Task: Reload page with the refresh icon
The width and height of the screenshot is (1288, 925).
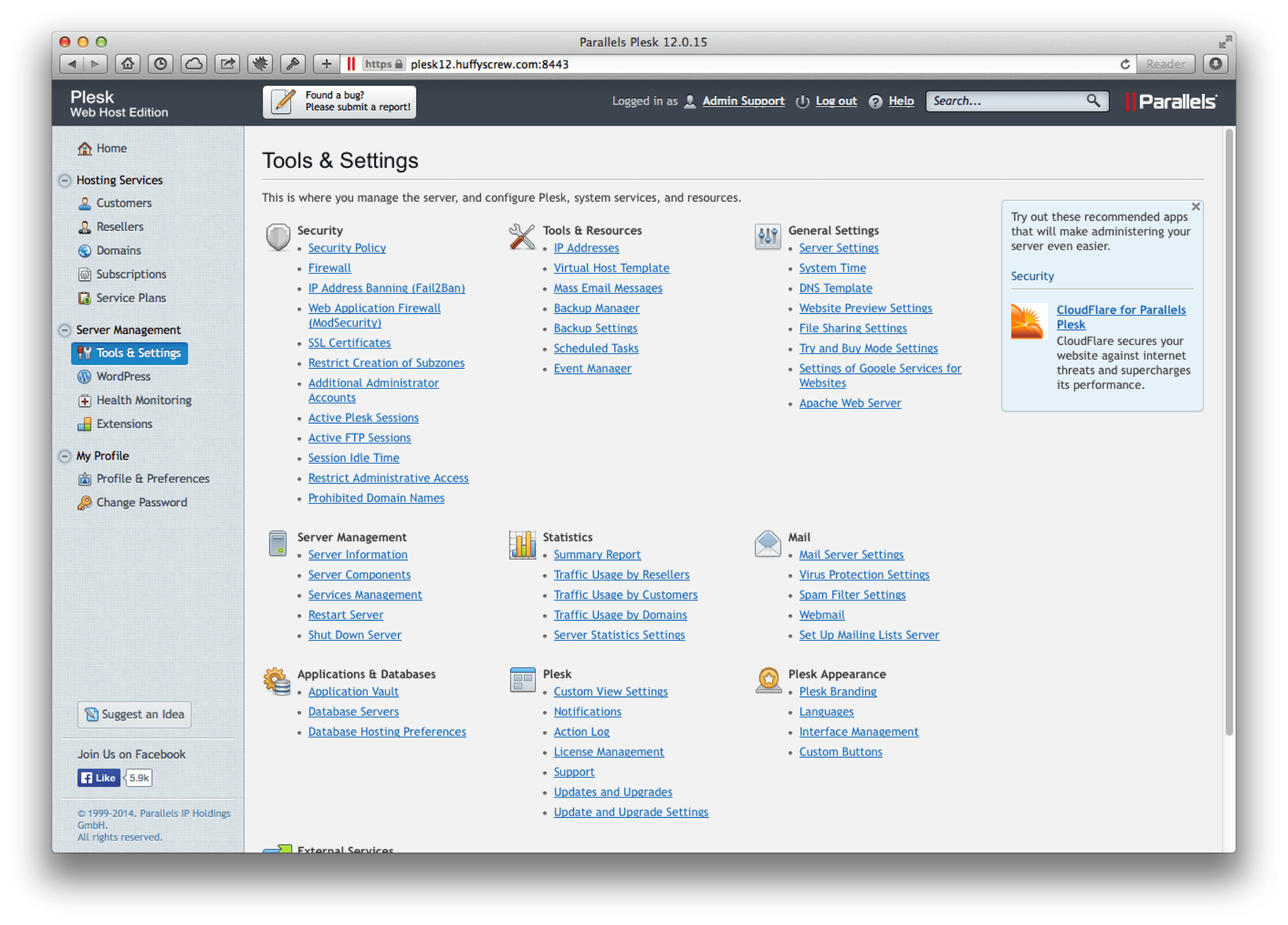Action: coord(1125,64)
